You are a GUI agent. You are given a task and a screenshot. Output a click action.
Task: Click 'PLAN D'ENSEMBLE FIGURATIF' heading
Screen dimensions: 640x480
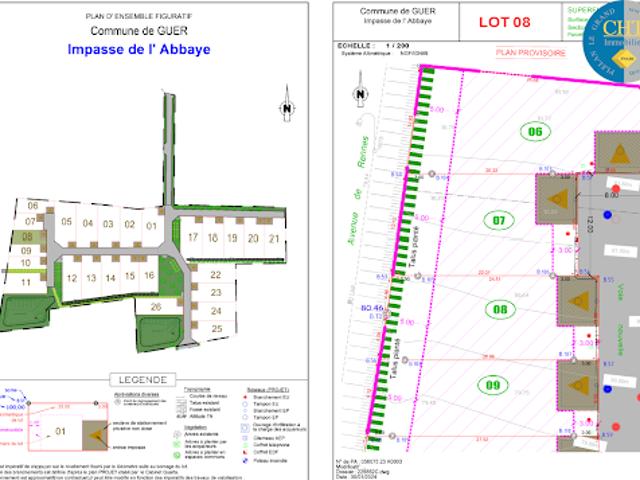139,16
